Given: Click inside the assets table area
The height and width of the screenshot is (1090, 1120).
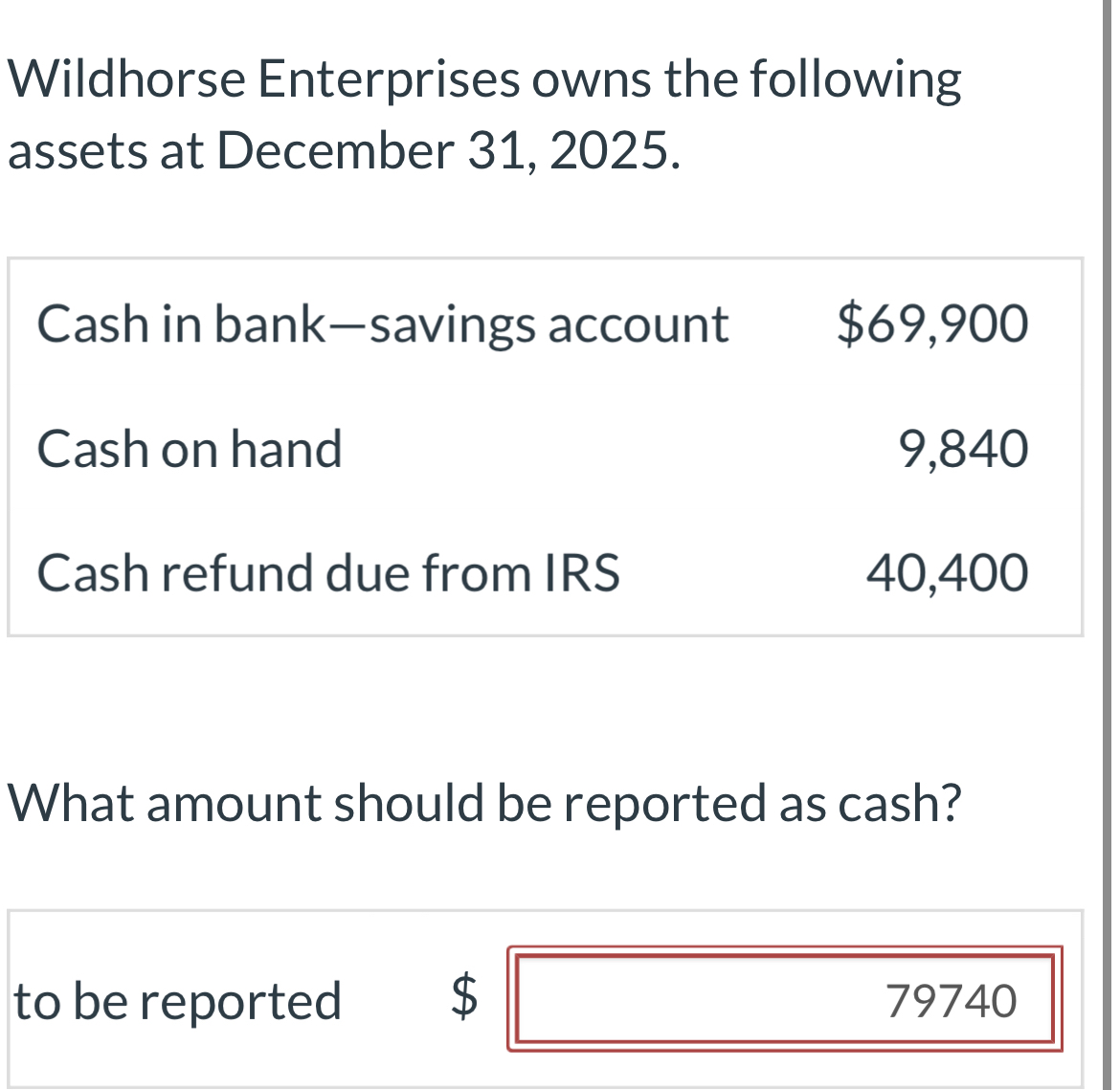Looking at the screenshot, I should point(546,445).
